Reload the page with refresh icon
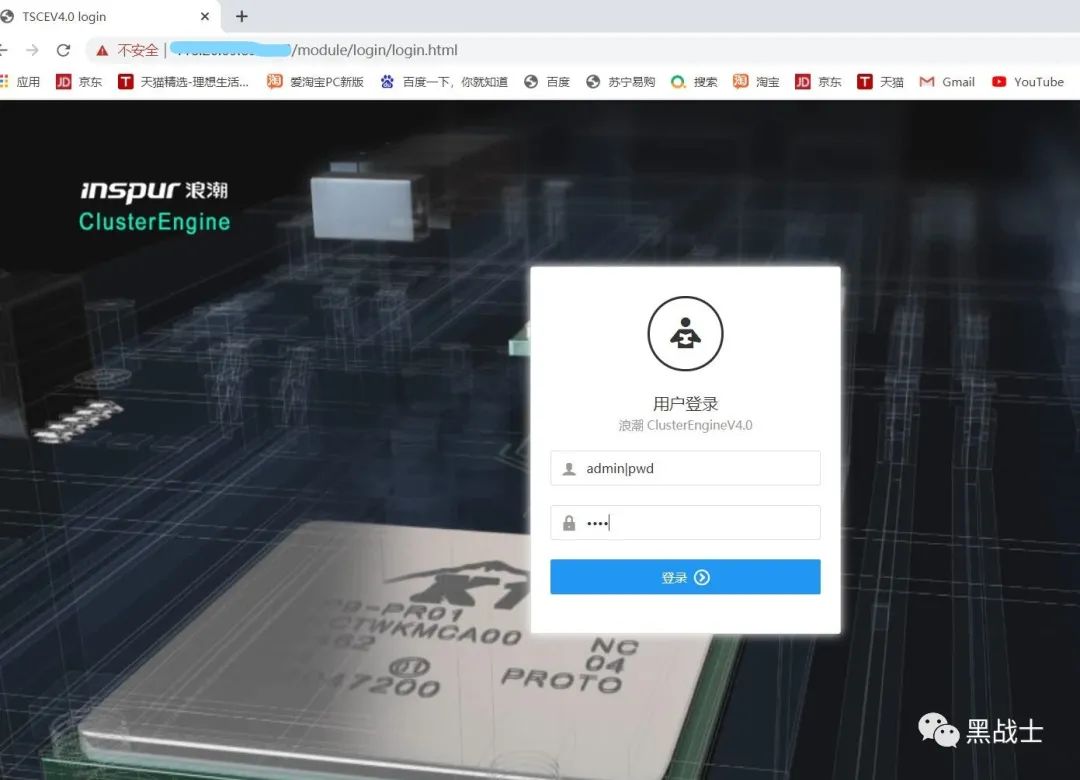This screenshot has width=1080, height=780. pyautogui.click(x=63, y=50)
